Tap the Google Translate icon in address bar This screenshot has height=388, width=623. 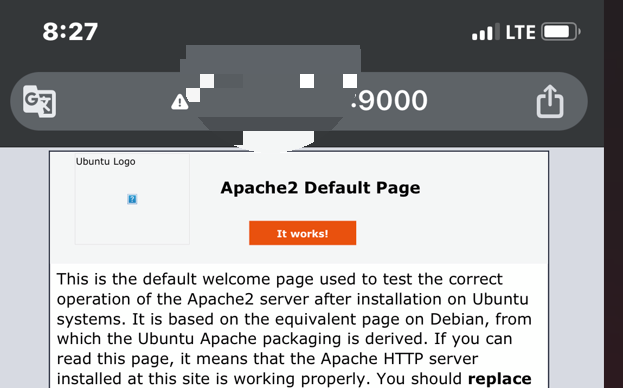click(39, 101)
